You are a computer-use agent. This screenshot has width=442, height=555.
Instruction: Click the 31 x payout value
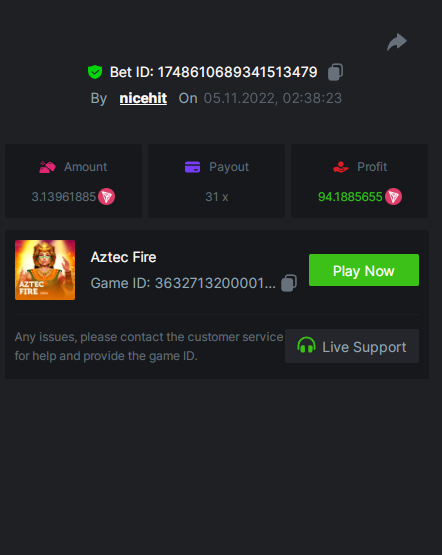point(217,197)
